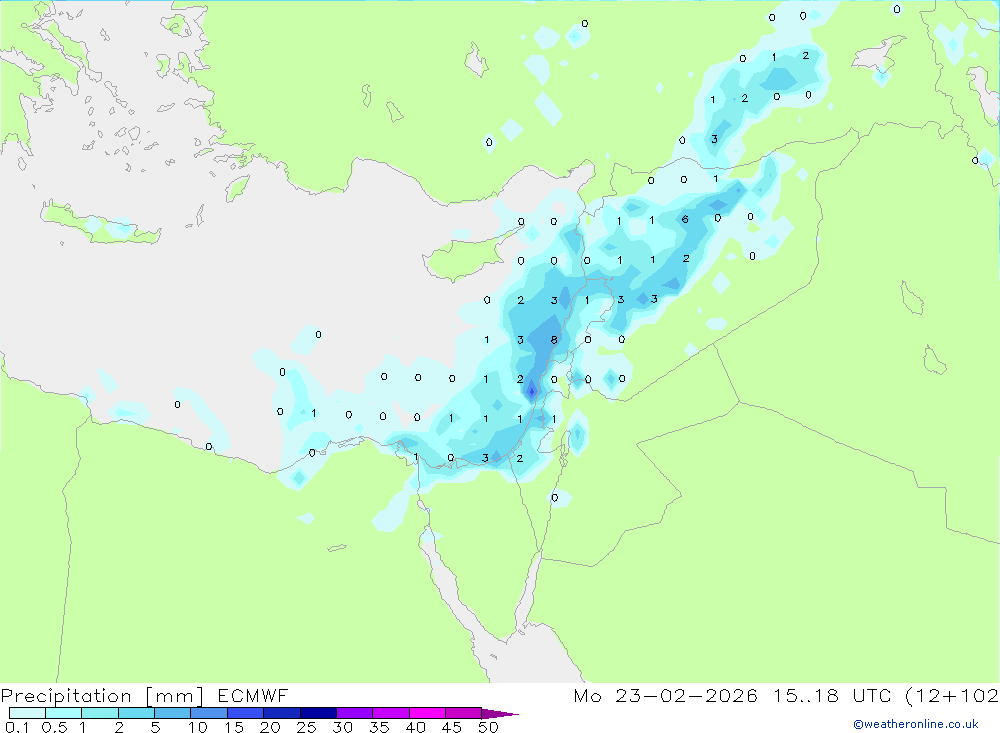Click the "0.5" legend scale label
This screenshot has width=1000, height=733.
coord(54,727)
